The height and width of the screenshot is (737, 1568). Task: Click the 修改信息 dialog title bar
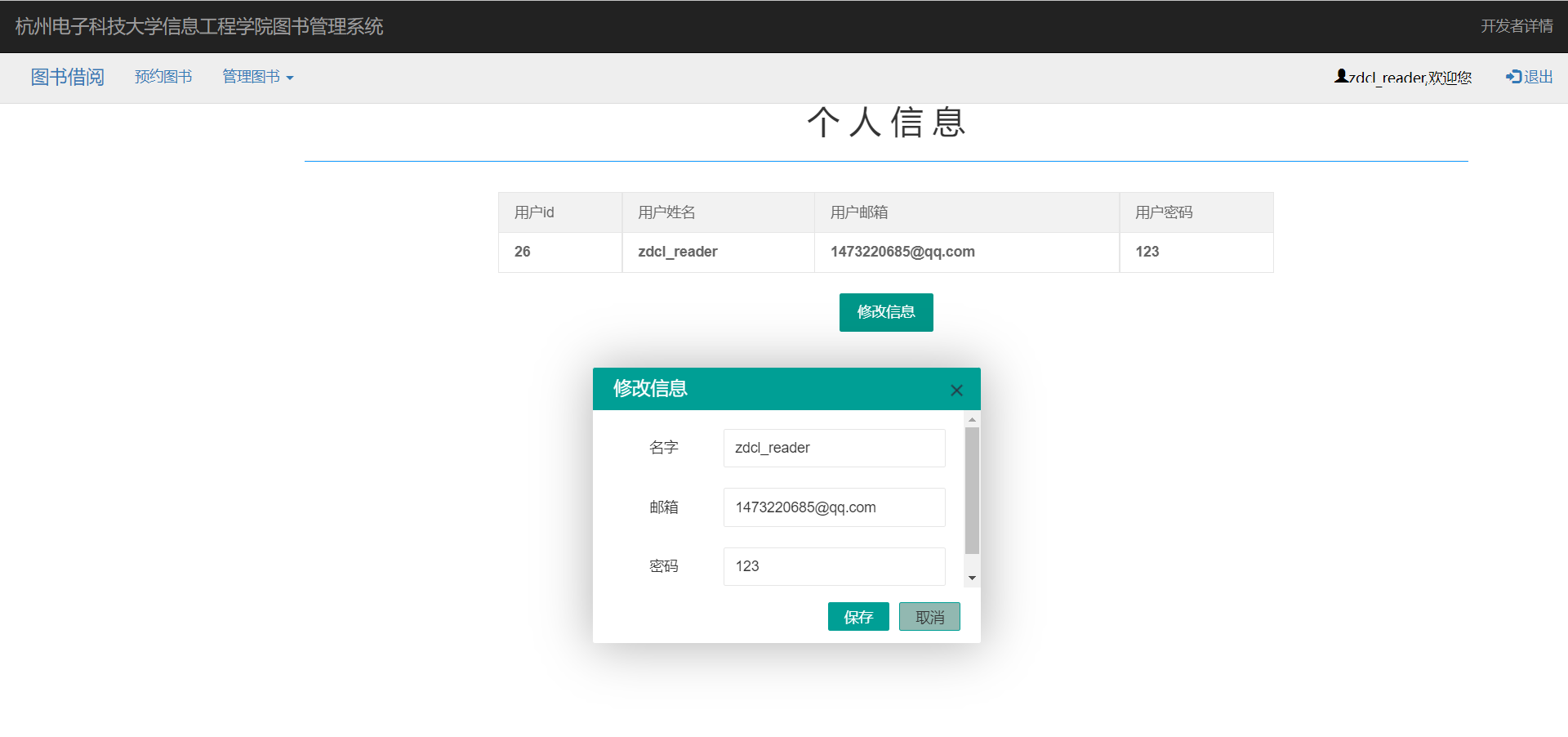786,389
